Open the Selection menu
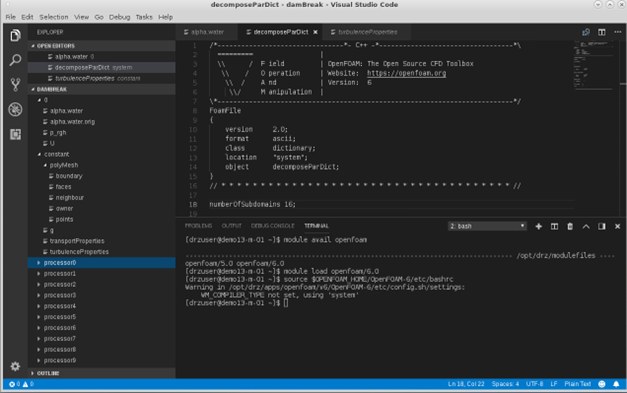The width and height of the screenshot is (627, 393). 54,17
